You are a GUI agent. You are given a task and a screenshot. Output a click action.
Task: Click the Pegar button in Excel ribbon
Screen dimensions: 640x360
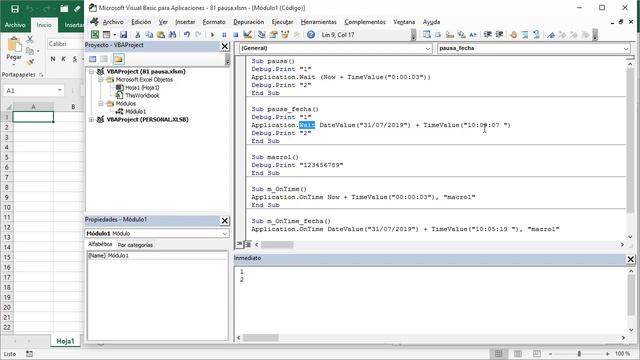coord(14,50)
